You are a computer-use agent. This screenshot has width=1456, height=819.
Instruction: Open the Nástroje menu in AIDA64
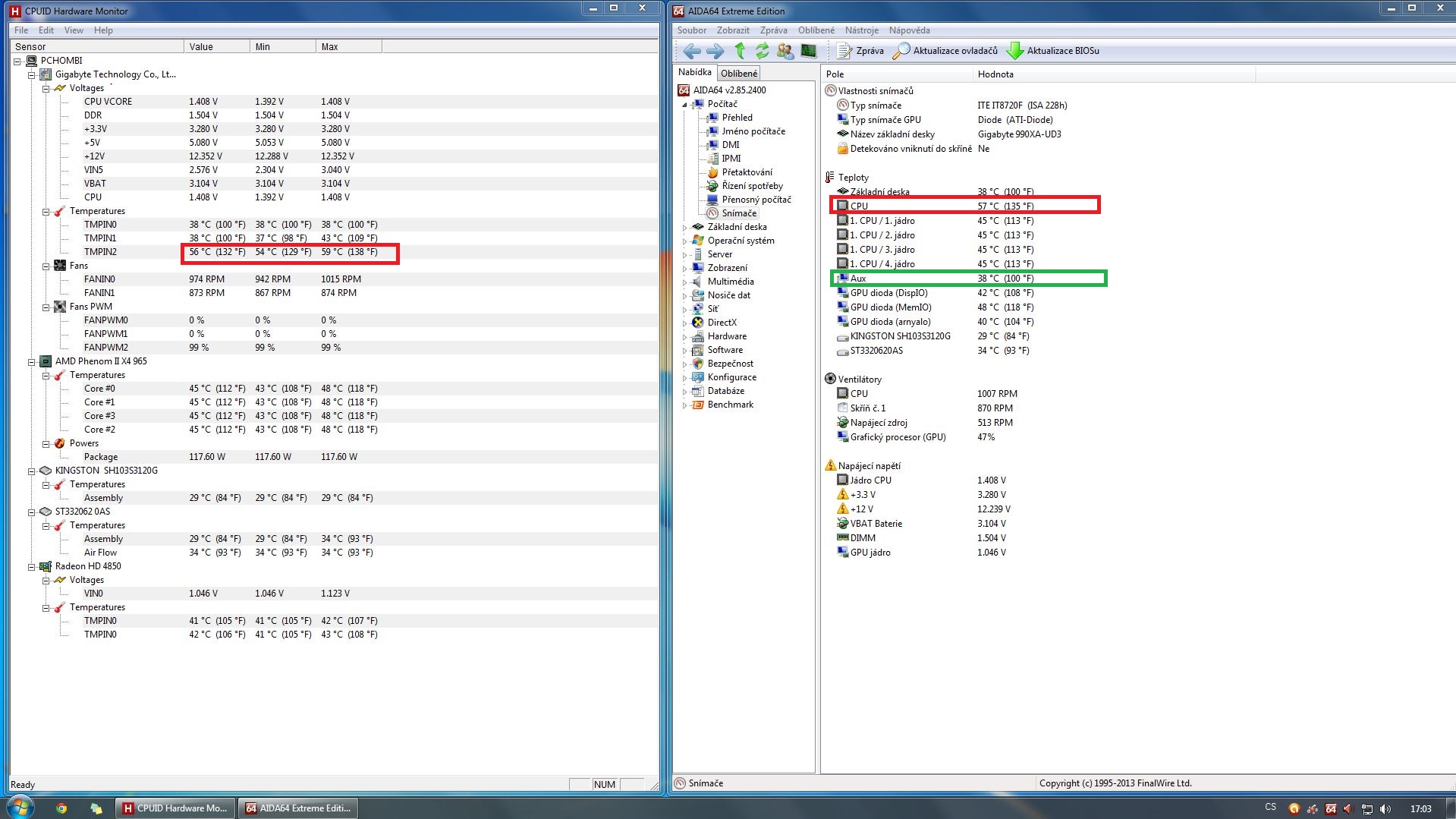point(862,30)
